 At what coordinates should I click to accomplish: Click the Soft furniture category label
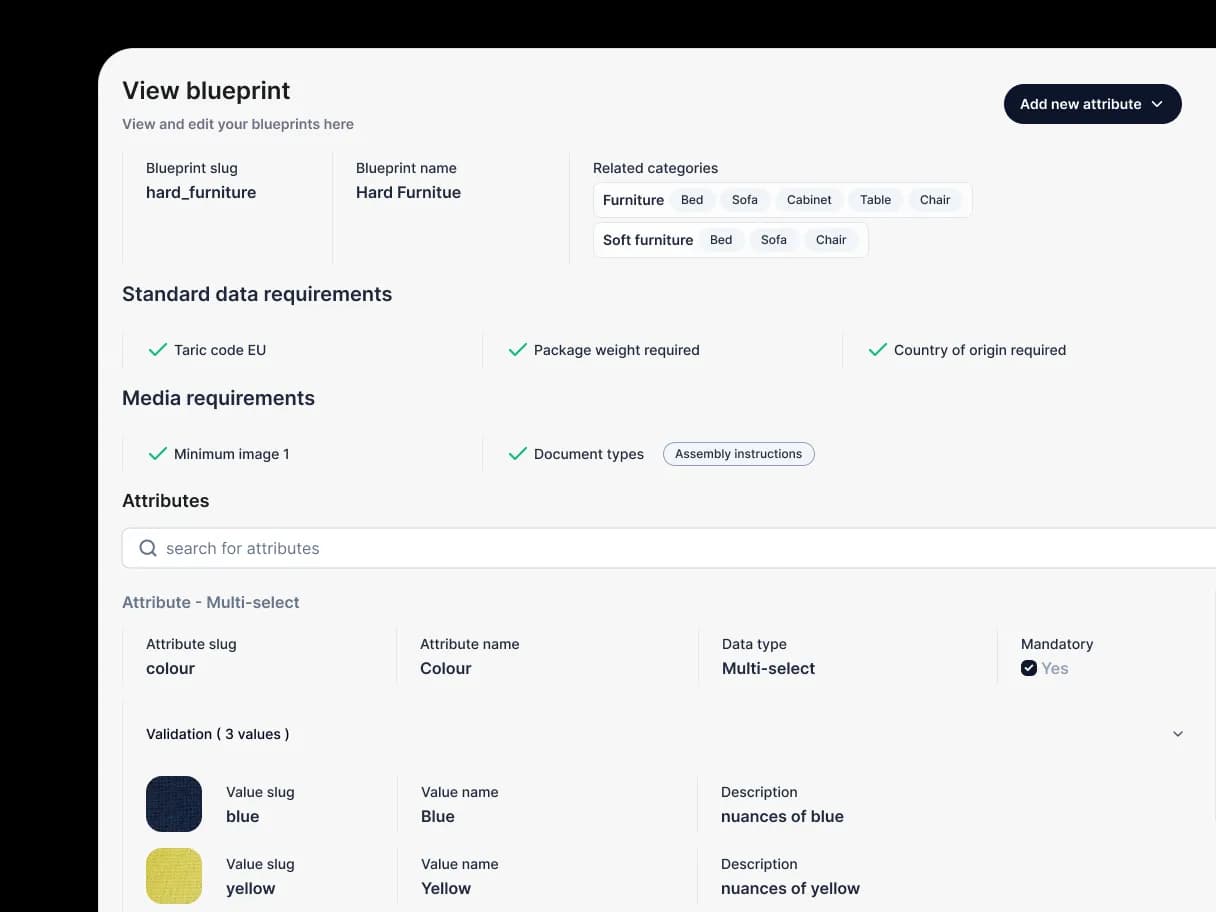(x=648, y=239)
